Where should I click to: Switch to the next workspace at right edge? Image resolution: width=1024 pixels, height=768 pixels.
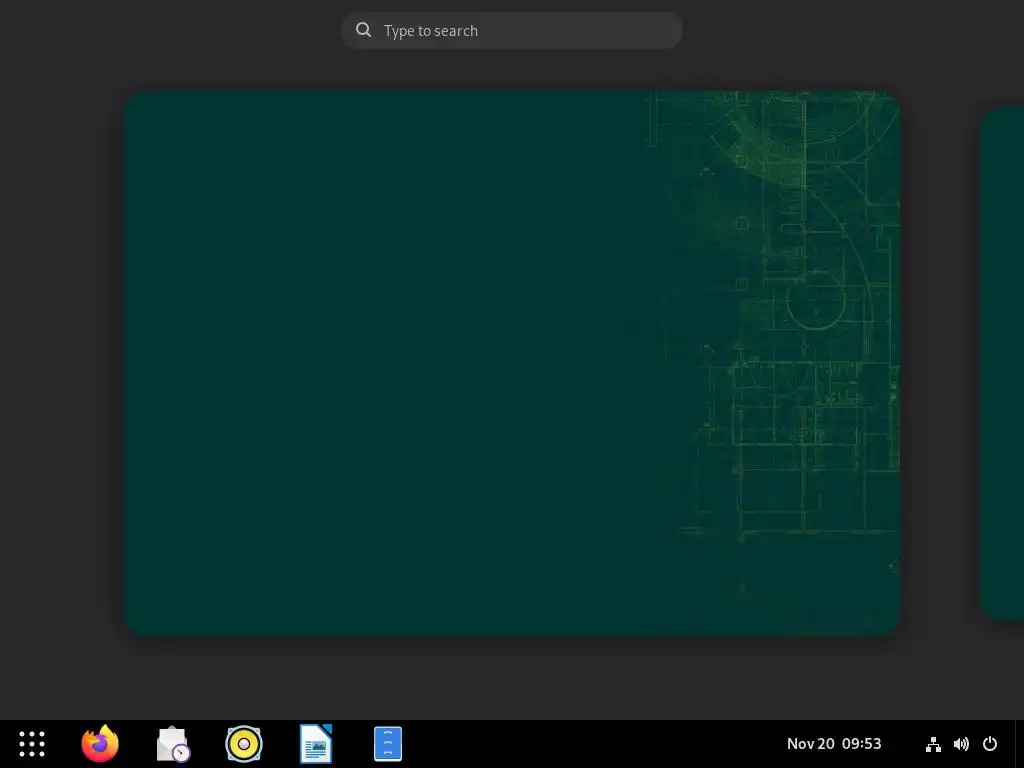[x=1002, y=363]
